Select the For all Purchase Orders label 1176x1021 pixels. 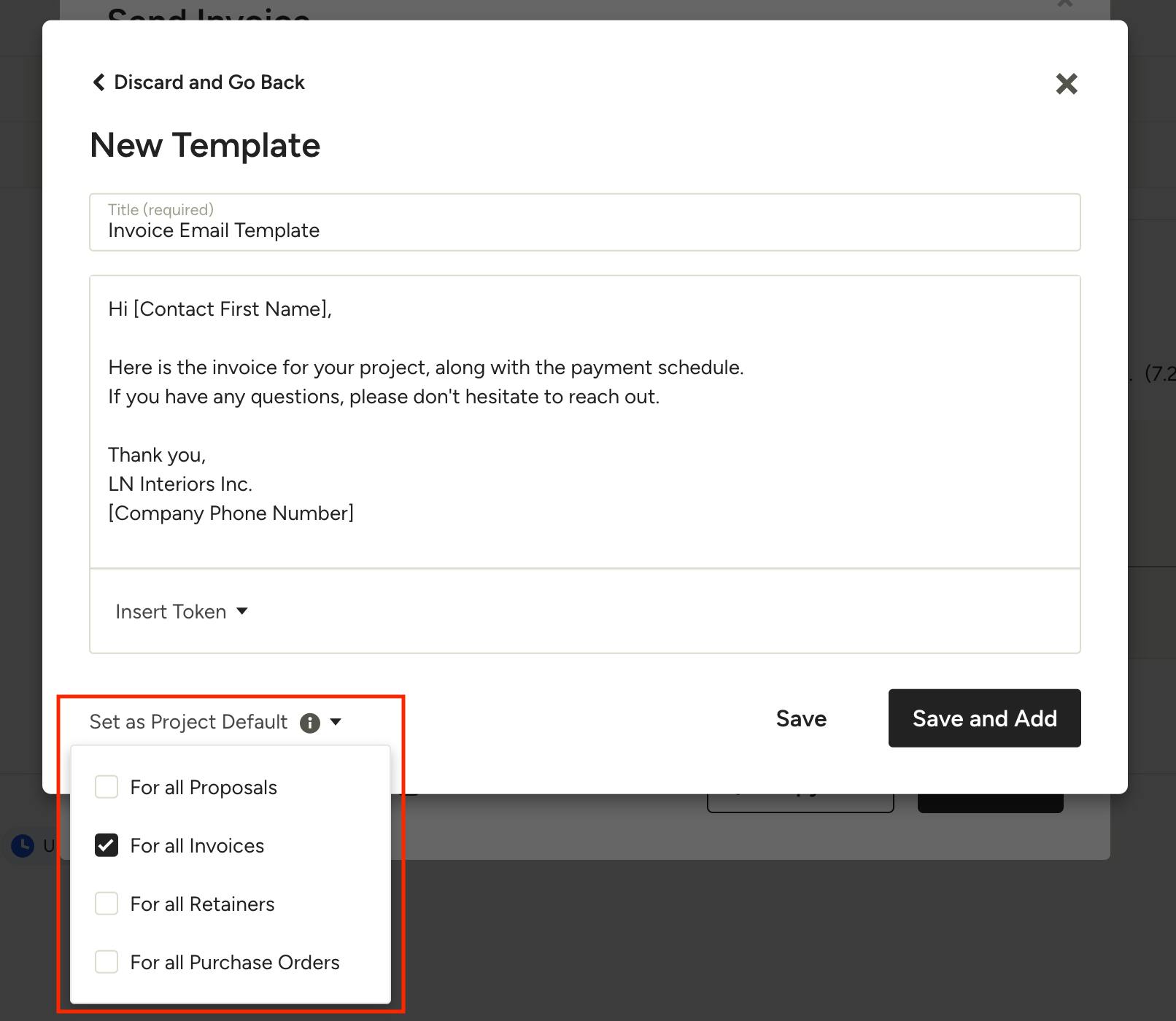(235, 963)
